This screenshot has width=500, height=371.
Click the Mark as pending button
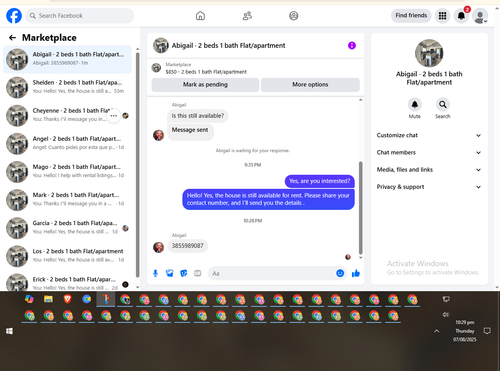pyautogui.click(x=205, y=85)
